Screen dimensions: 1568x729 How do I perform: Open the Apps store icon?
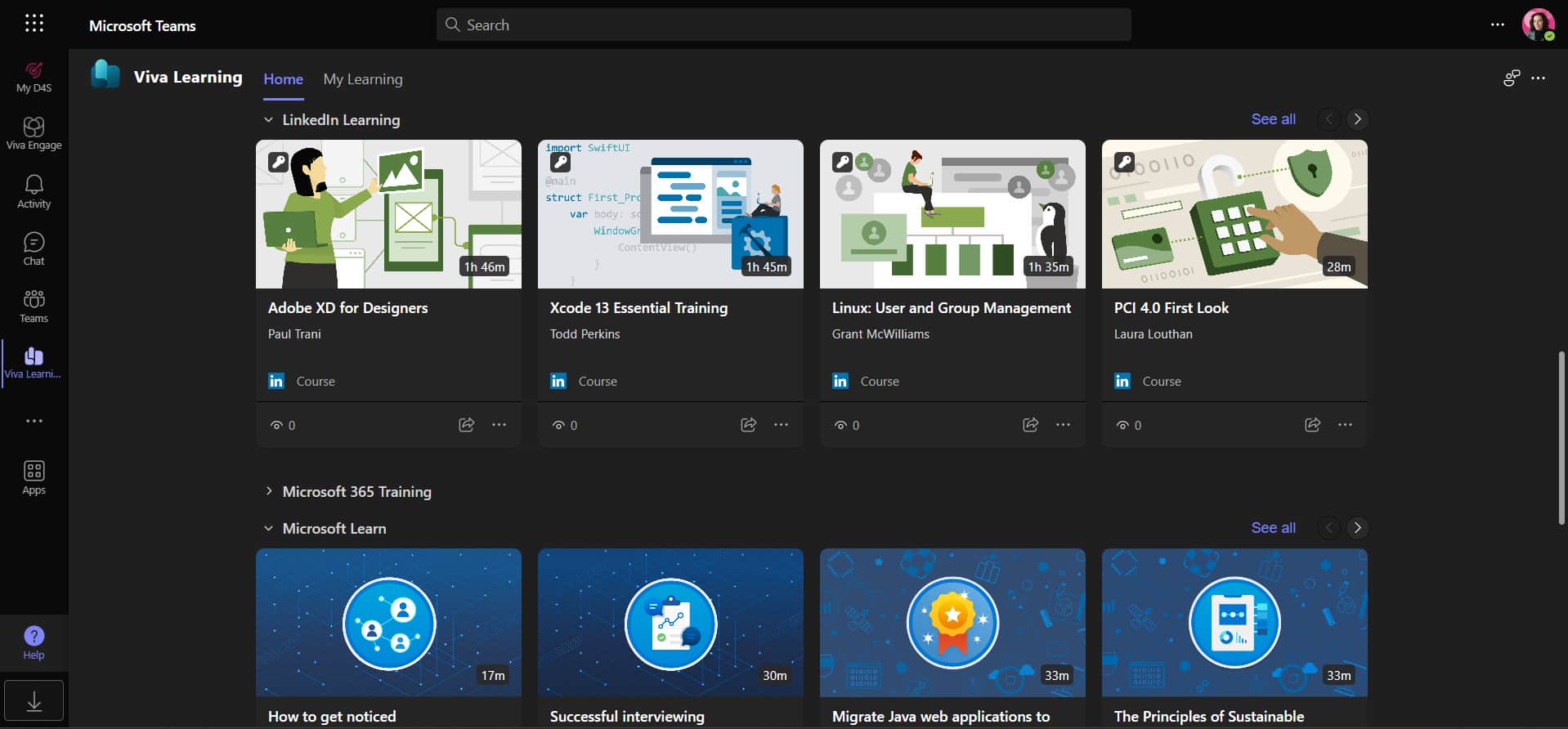click(x=34, y=477)
